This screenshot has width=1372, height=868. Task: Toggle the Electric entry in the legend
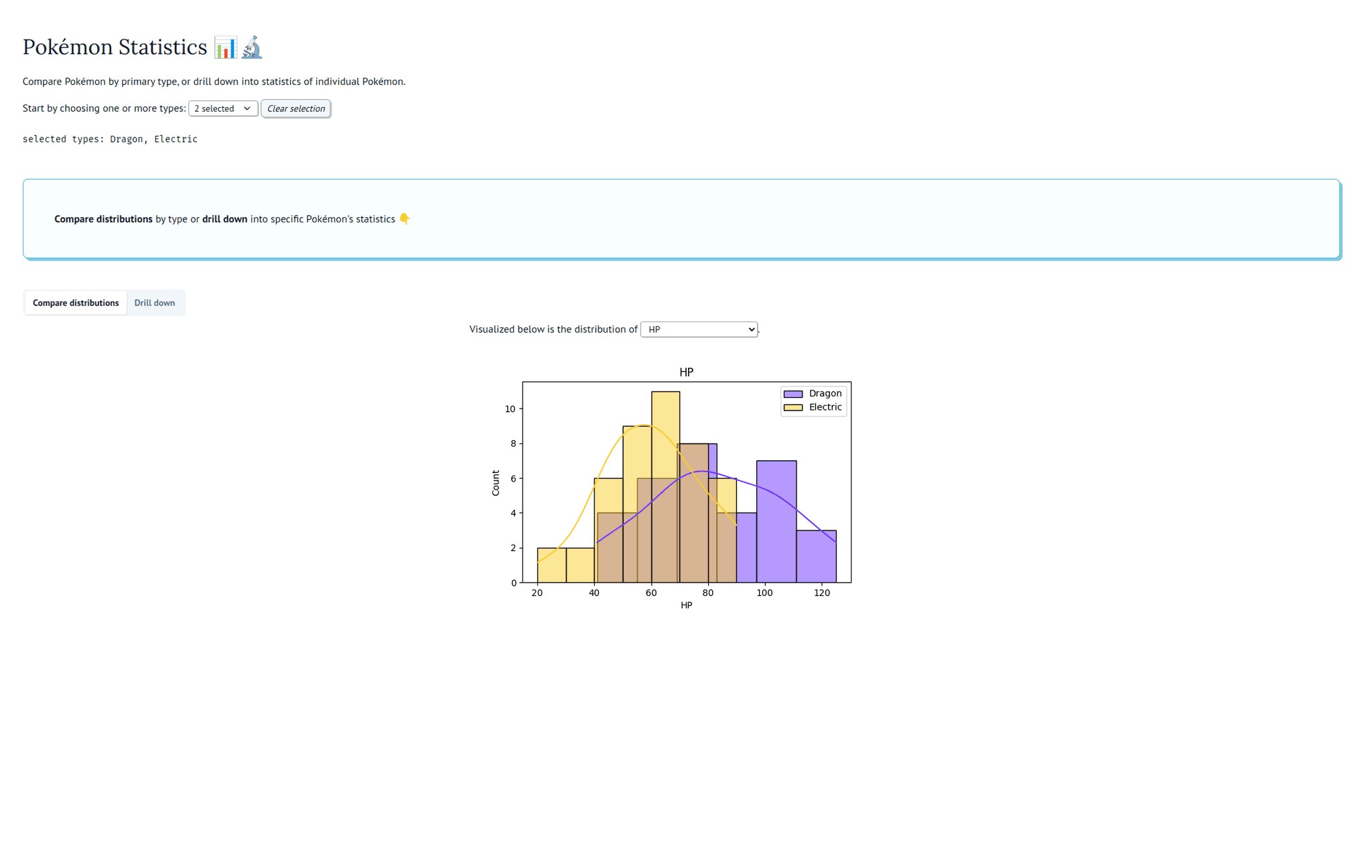(824, 407)
